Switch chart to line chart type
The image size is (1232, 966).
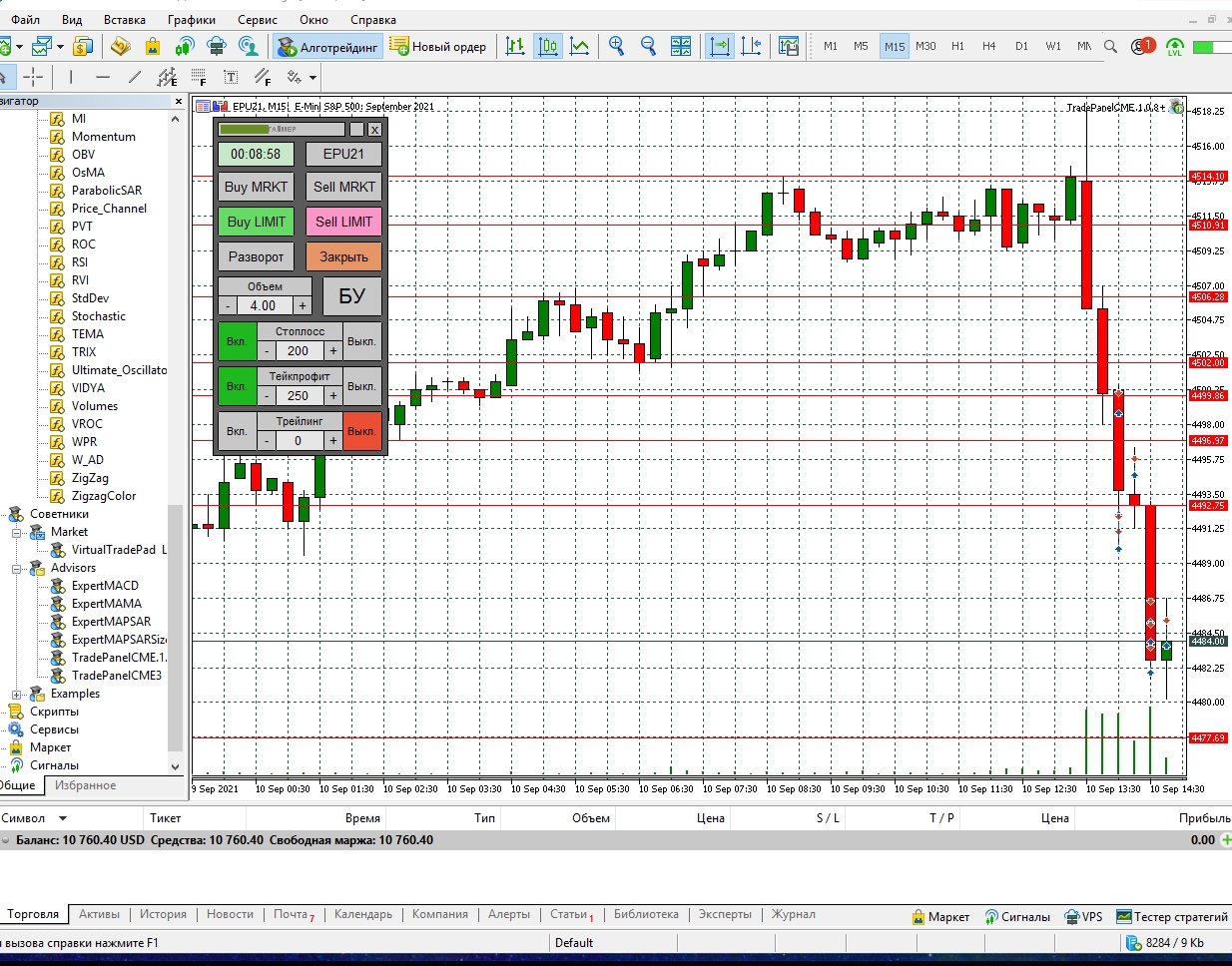pyautogui.click(x=579, y=46)
